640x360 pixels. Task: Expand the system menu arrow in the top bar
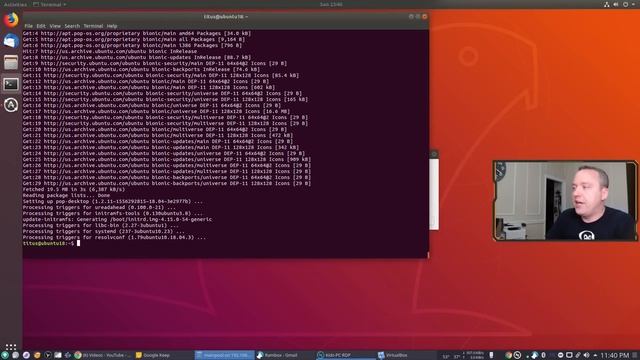[633, 4]
